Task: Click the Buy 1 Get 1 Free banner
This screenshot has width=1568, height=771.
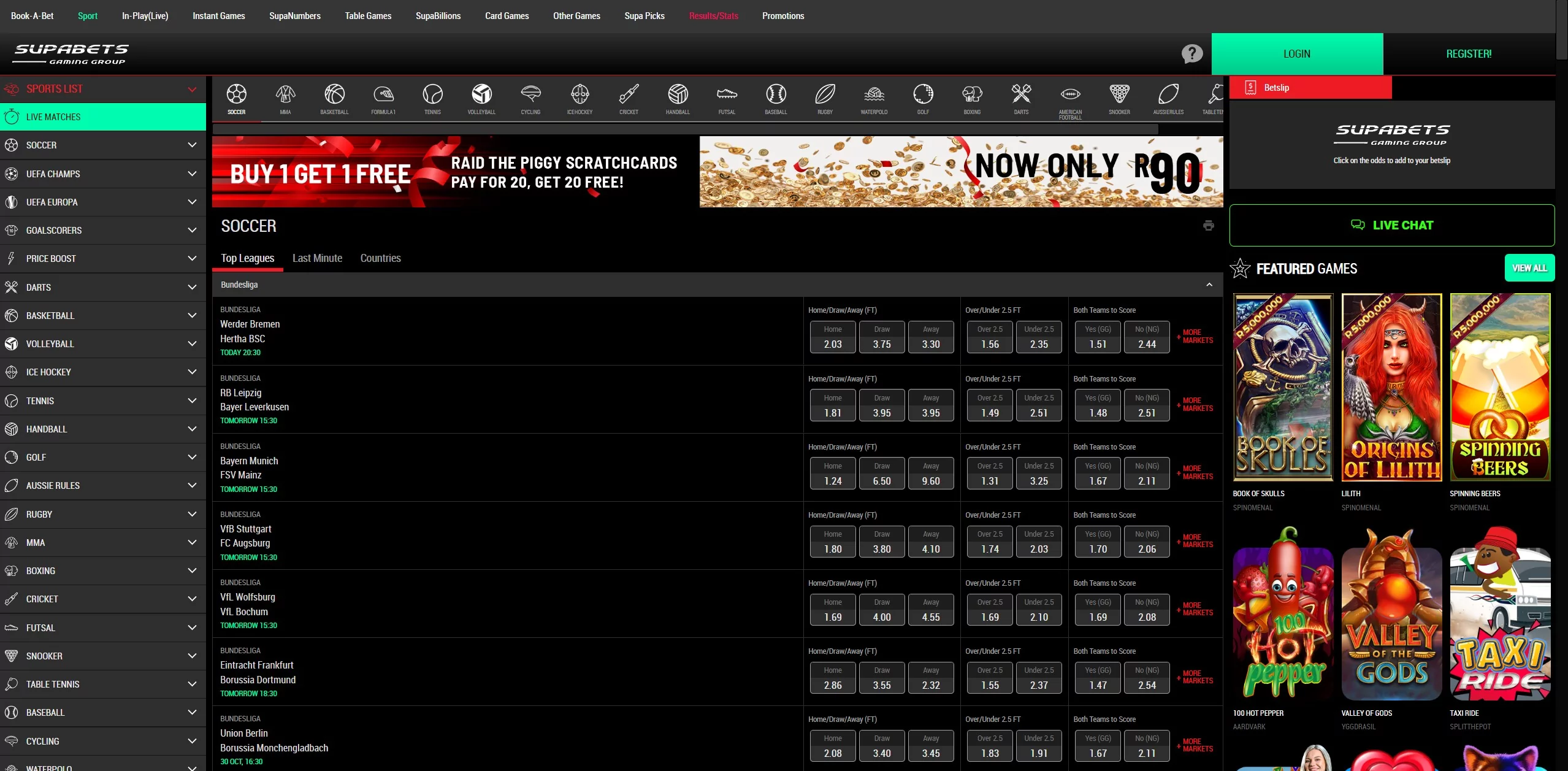Action: [x=717, y=172]
